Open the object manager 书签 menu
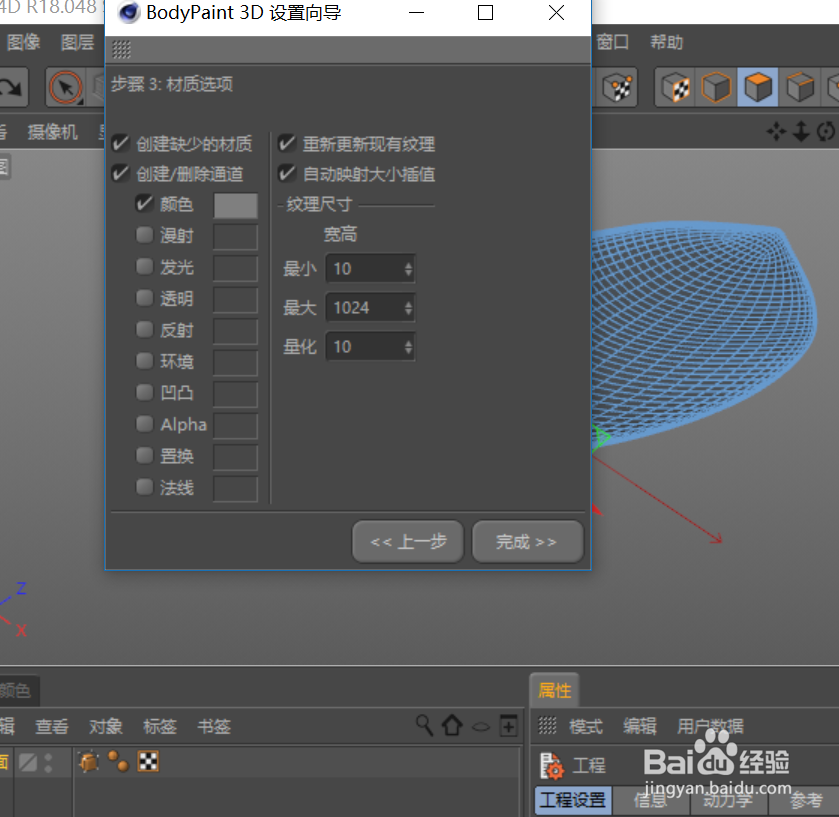Screen dimensions: 839x817 (x=214, y=726)
